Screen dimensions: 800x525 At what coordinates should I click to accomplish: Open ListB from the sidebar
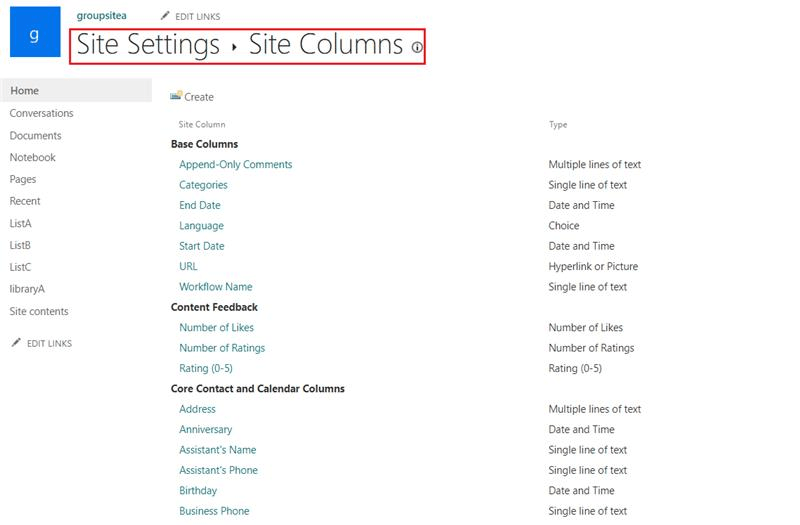20,245
